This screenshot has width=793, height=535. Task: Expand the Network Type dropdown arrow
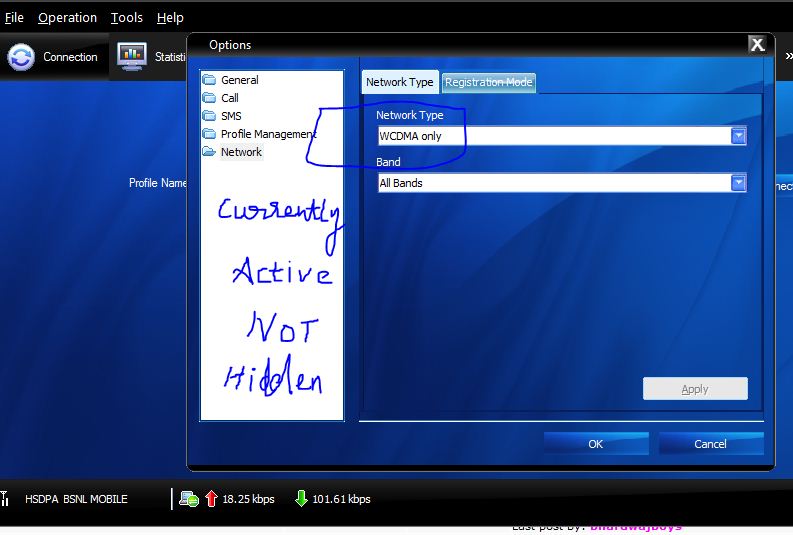[x=738, y=136]
